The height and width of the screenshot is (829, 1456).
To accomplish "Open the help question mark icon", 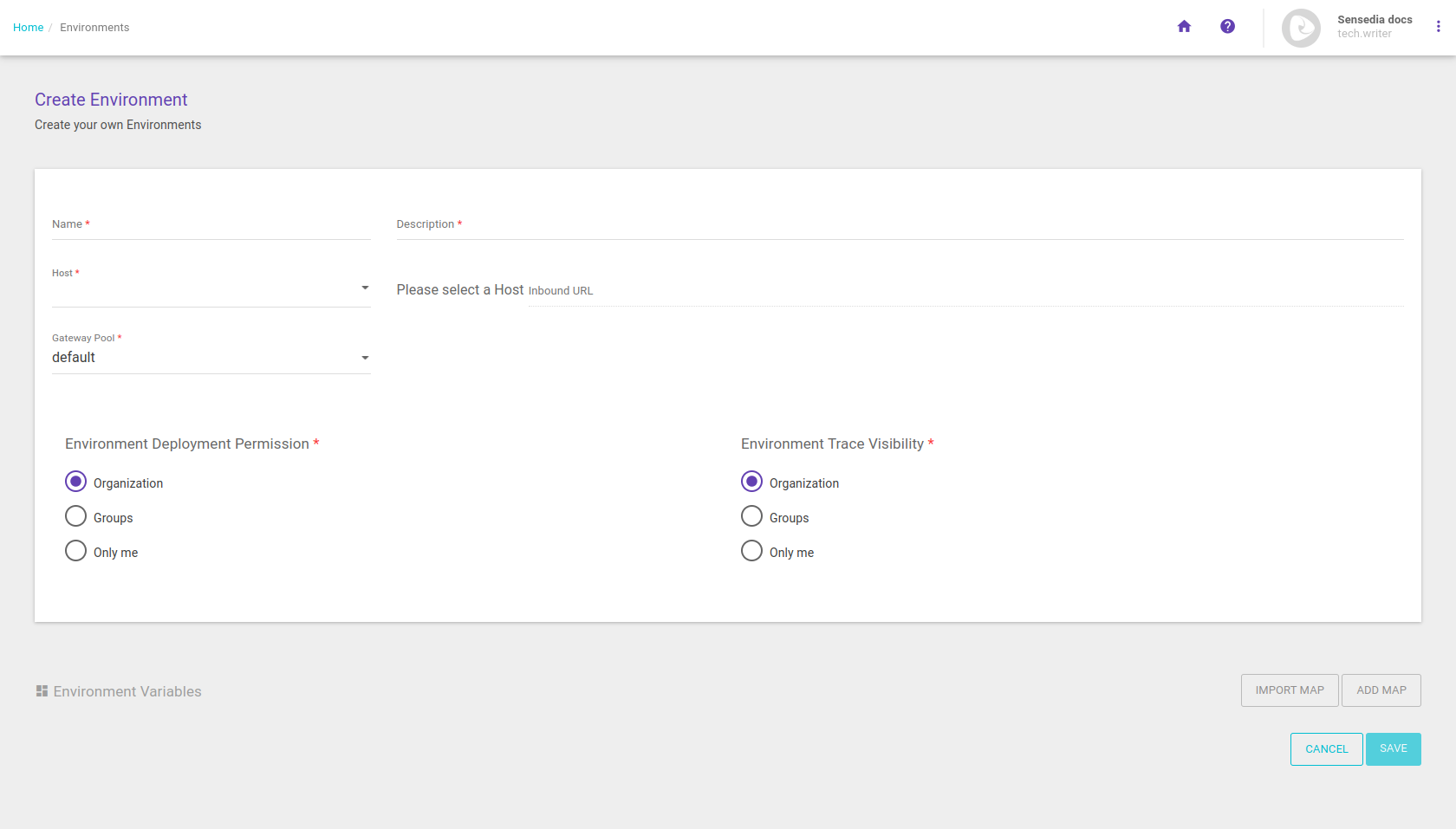I will pos(1227,27).
